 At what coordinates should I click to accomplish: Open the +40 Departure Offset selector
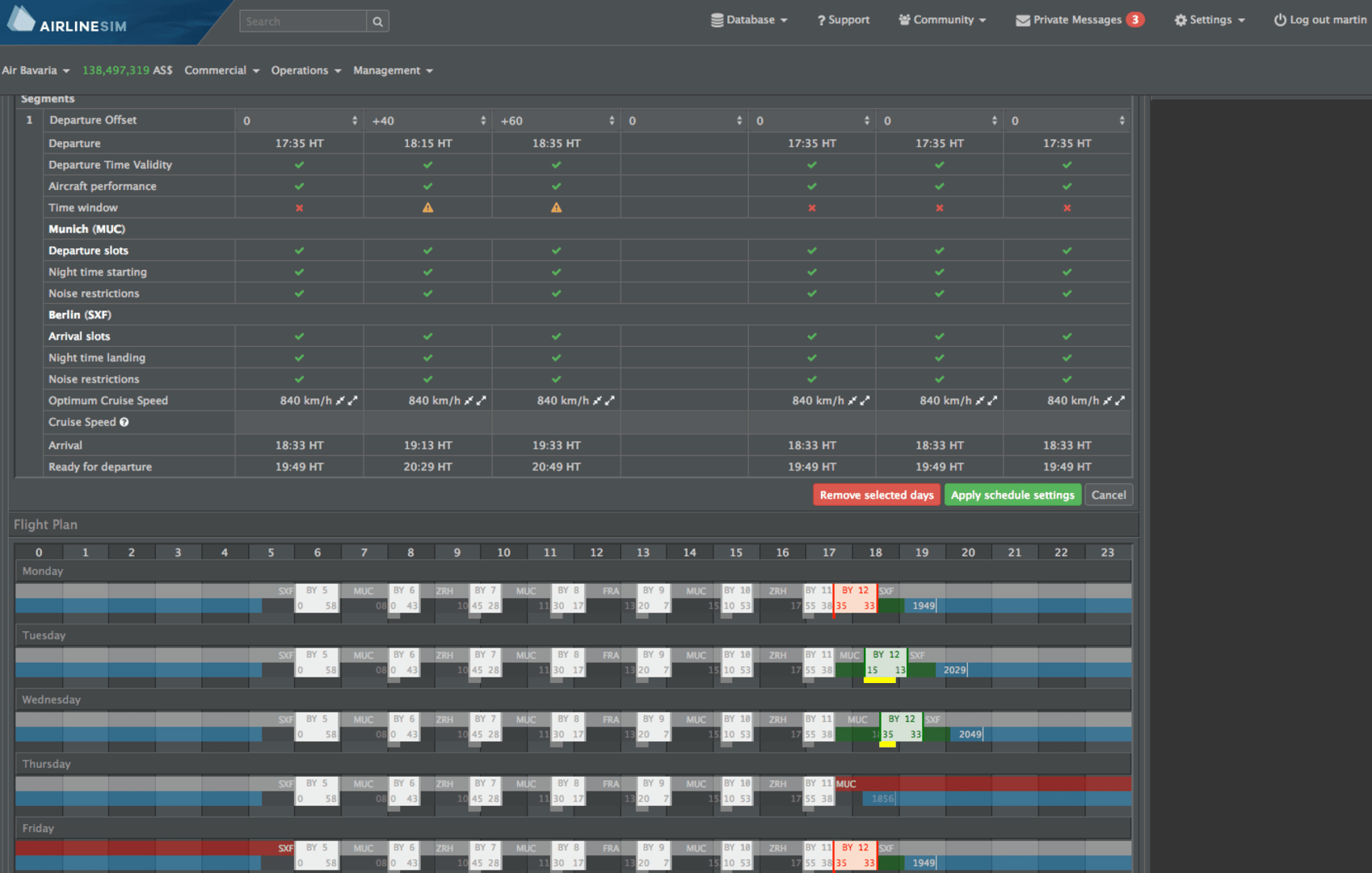[427, 120]
